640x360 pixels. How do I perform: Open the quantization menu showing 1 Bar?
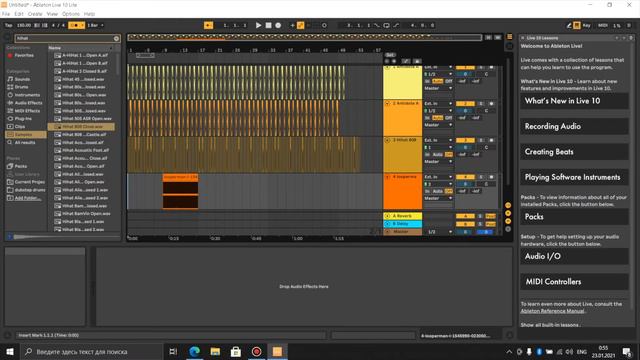pyautogui.click(x=95, y=25)
